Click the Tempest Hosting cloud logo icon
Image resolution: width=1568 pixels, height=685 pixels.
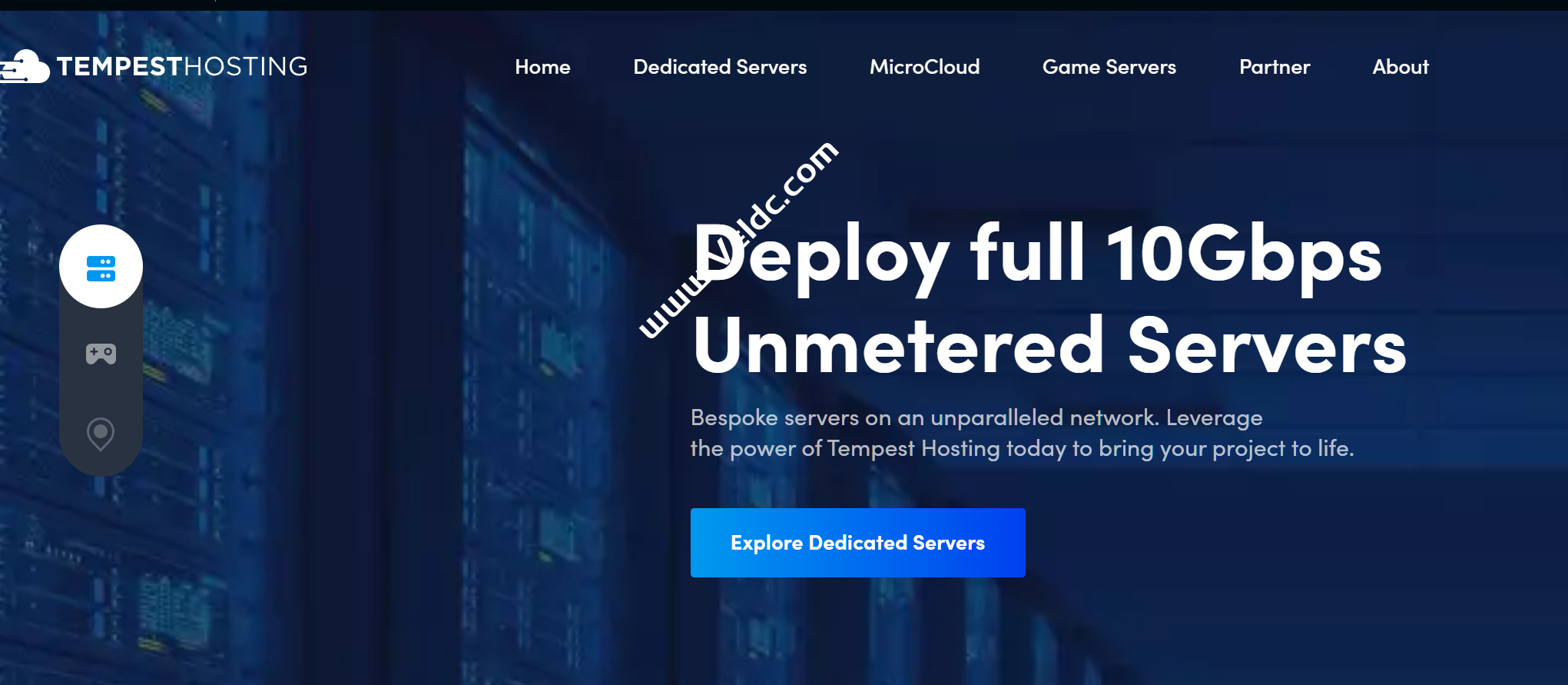(x=25, y=66)
